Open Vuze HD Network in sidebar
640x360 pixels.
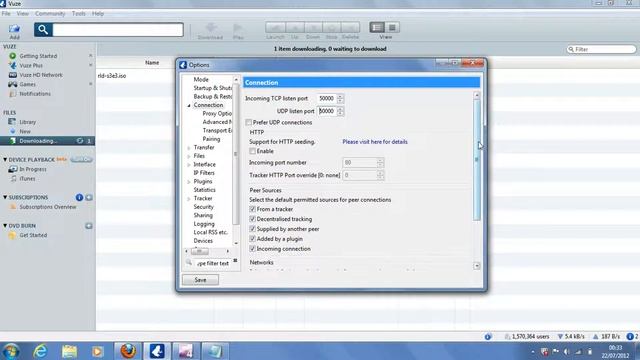point(41,75)
